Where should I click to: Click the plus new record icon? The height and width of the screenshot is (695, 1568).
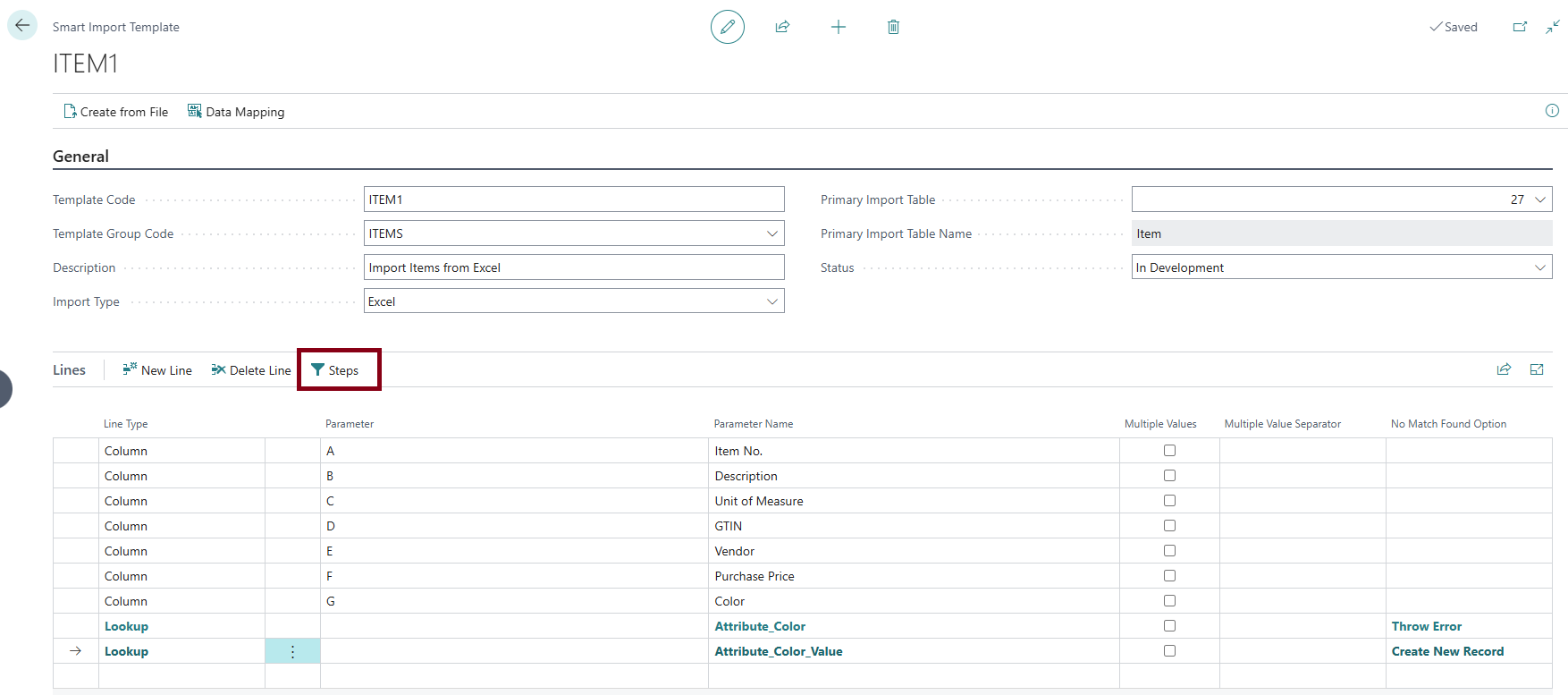[838, 27]
